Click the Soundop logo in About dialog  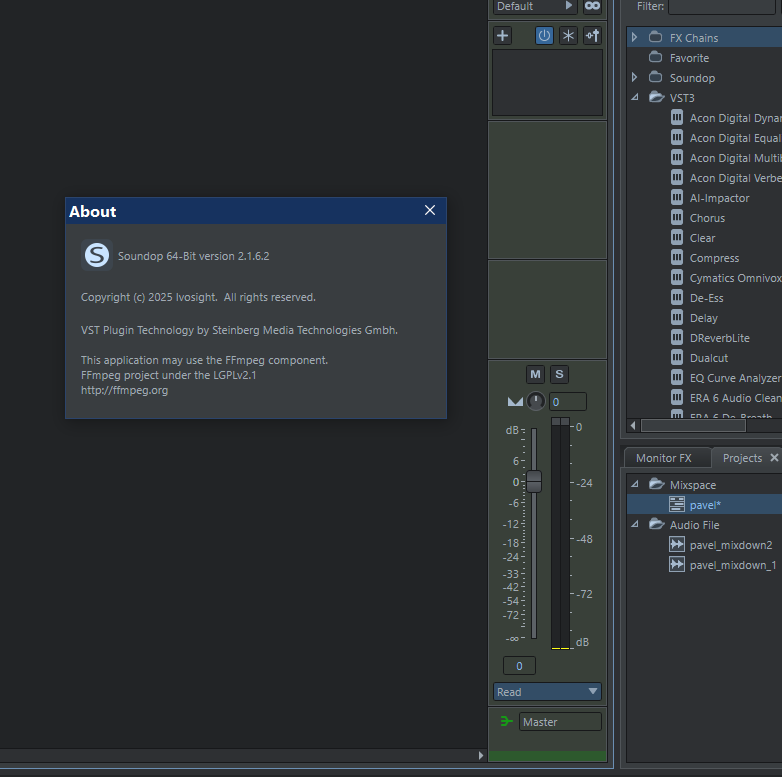(97, 255)
